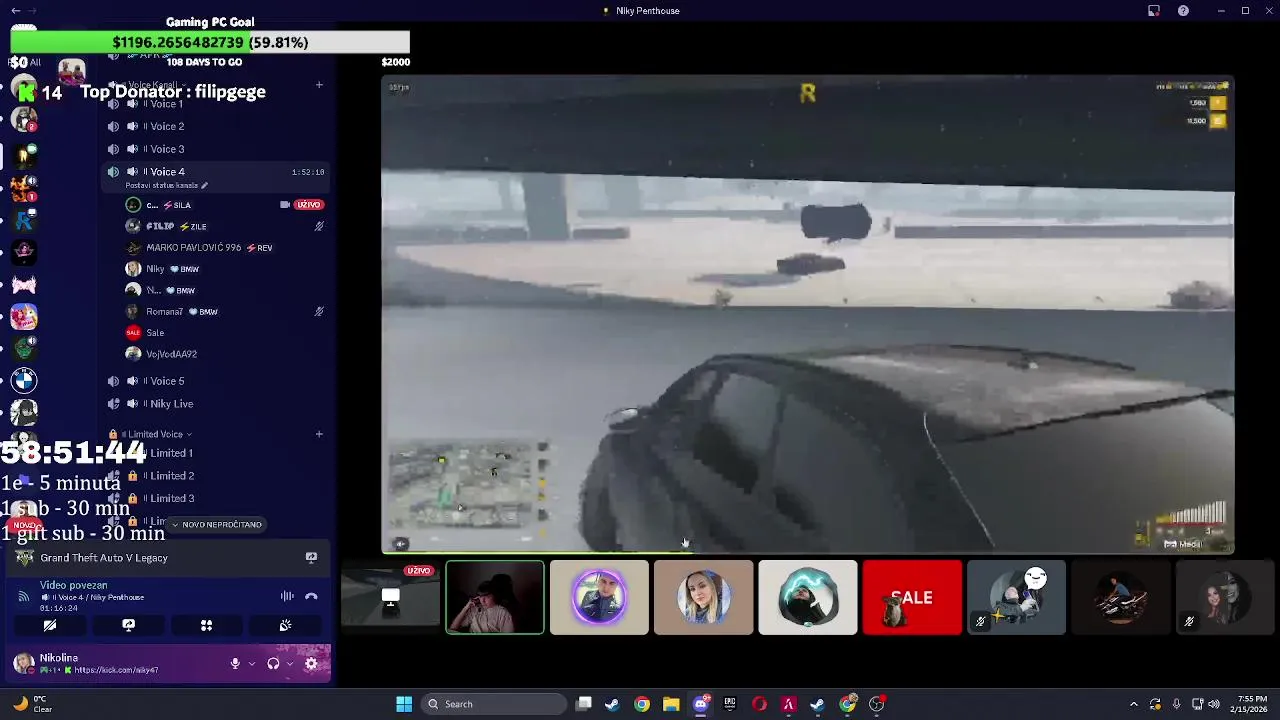
Task: Open the green Hulk server icon
Action: point(24,348)
